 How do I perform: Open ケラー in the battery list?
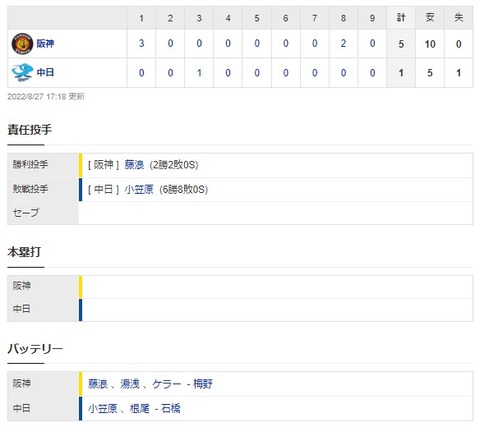click(167, 384)
